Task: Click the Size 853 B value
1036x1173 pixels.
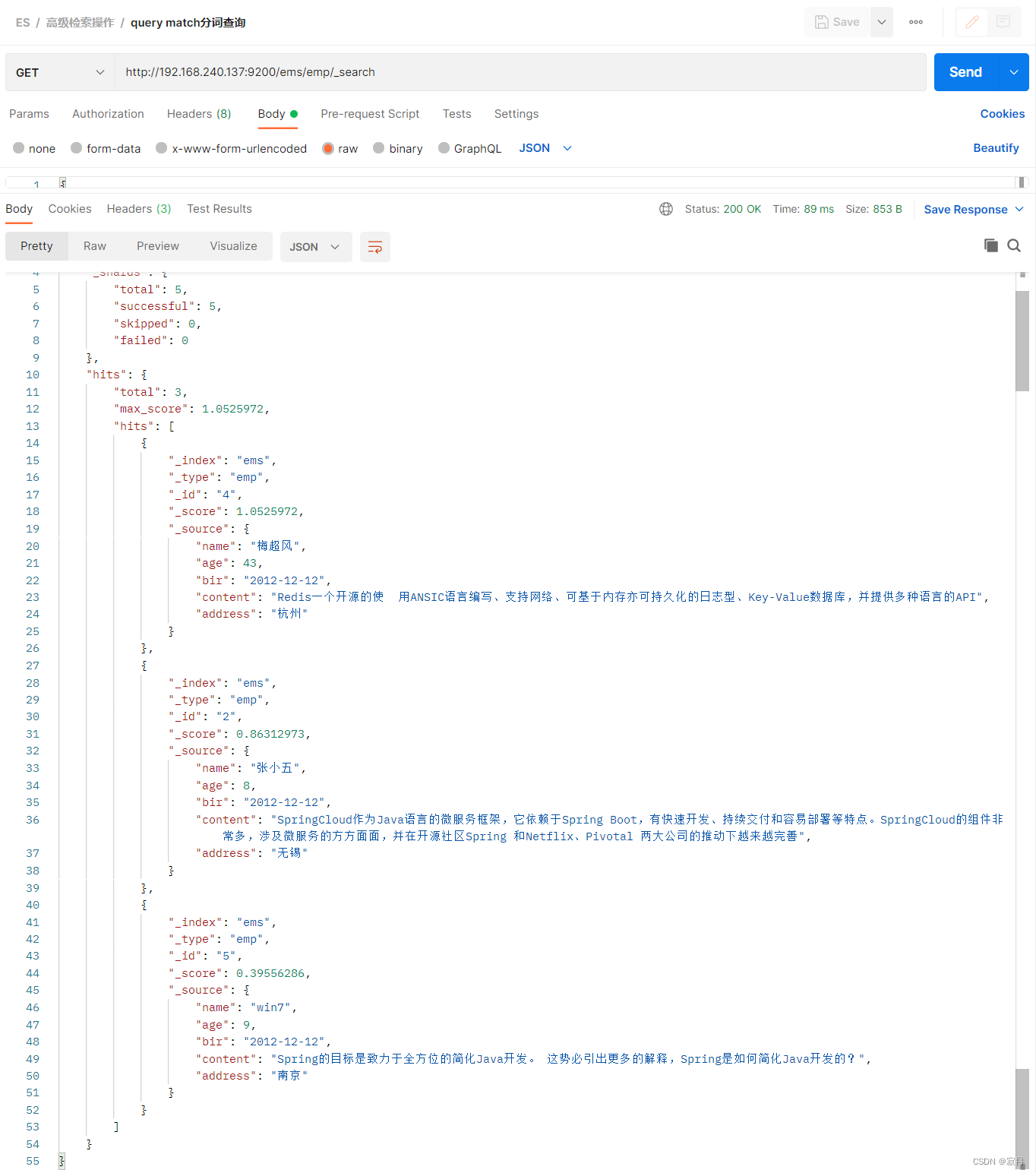Action: pyautogui.click(x=874, y=209)
